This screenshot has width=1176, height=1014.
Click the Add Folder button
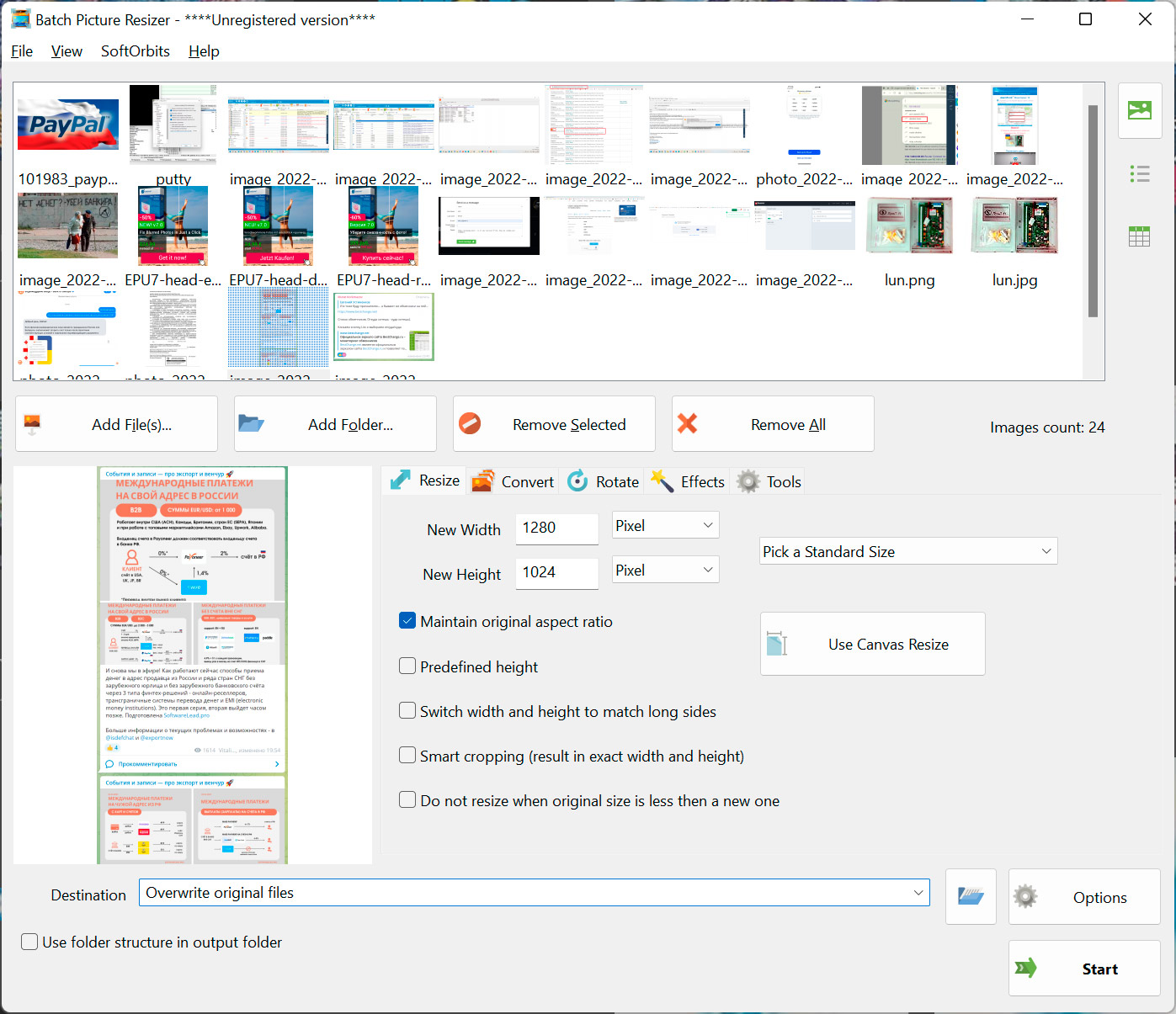pos(335,424)
